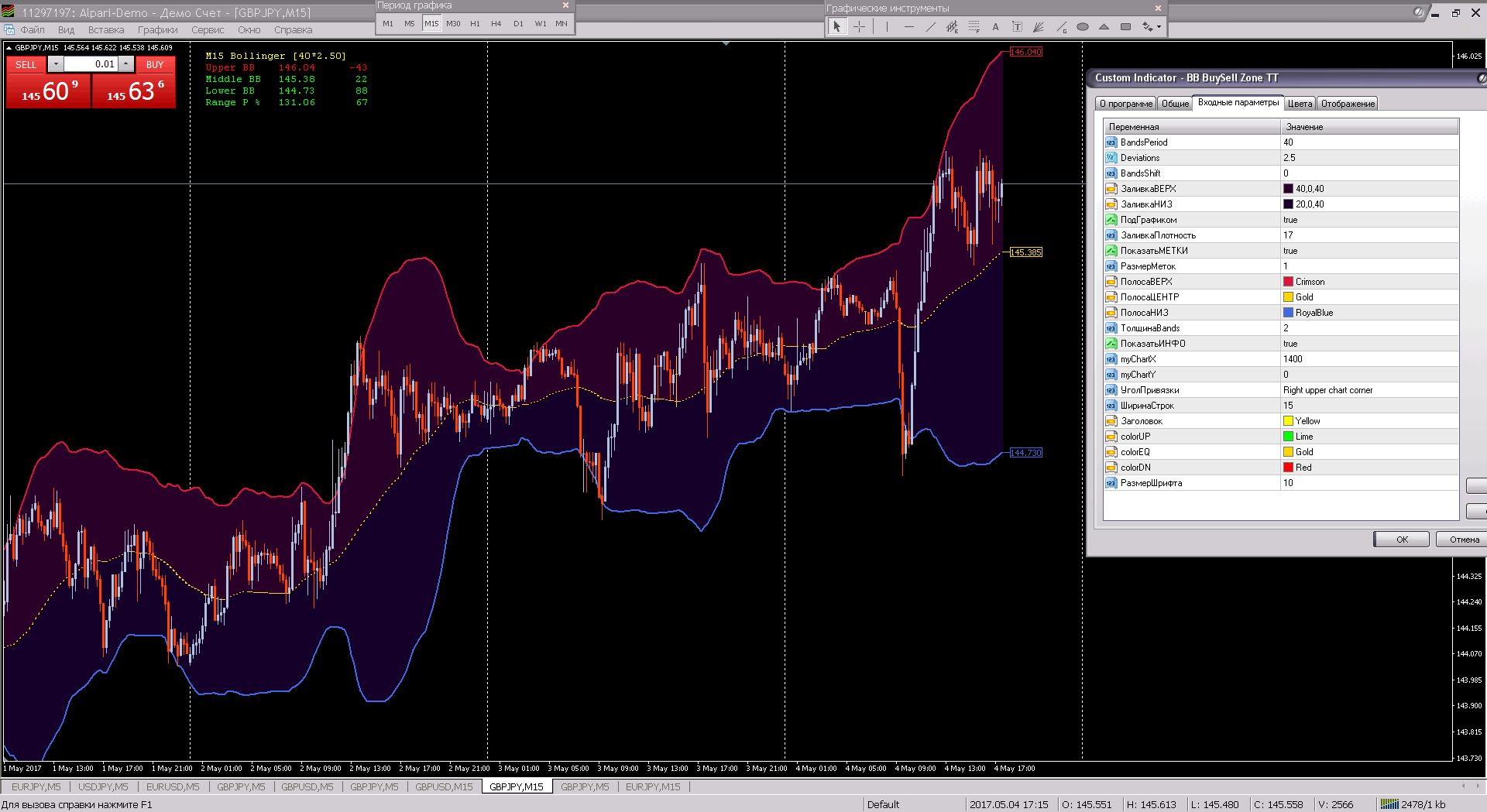This screenshot has height=812, width=1487.
Task: Select the text label tool
Action: click(1017, 27)
